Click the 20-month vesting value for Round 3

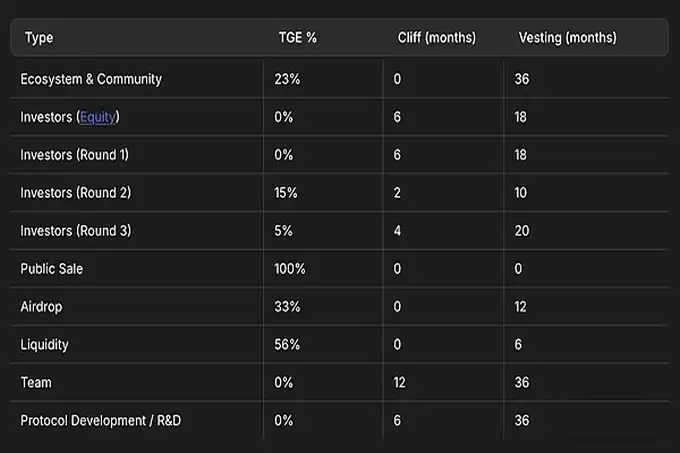522,231
